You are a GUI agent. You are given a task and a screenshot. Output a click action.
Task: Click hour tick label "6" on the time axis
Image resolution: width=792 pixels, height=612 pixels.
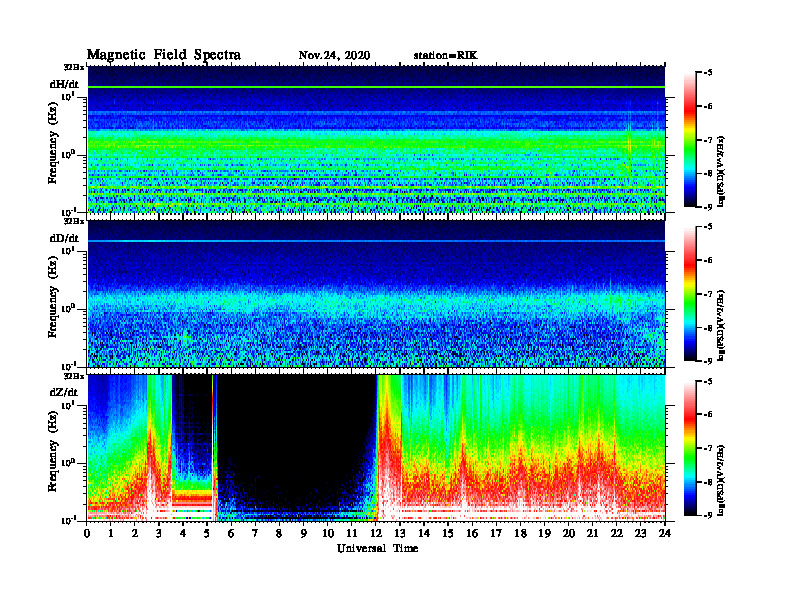coord(231,533)
